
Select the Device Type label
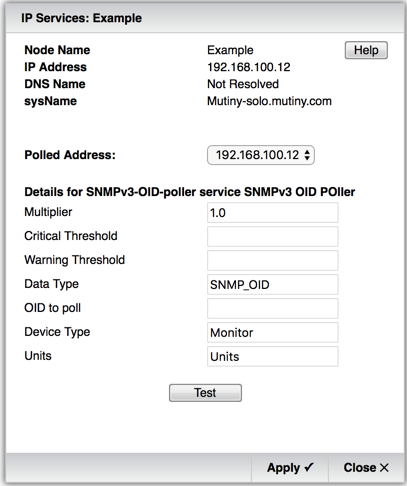pyautogui.click(x=57, y=332)
